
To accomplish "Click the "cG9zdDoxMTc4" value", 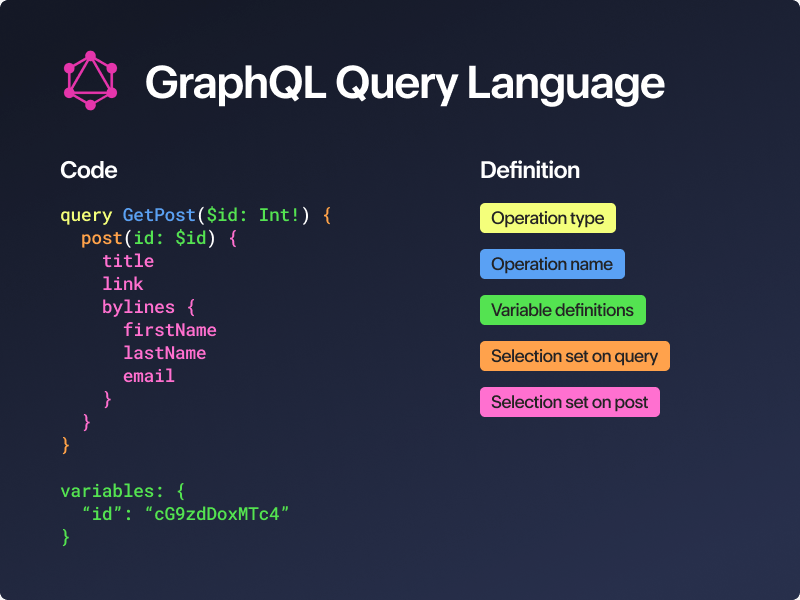I will click(x=217, y=513).
